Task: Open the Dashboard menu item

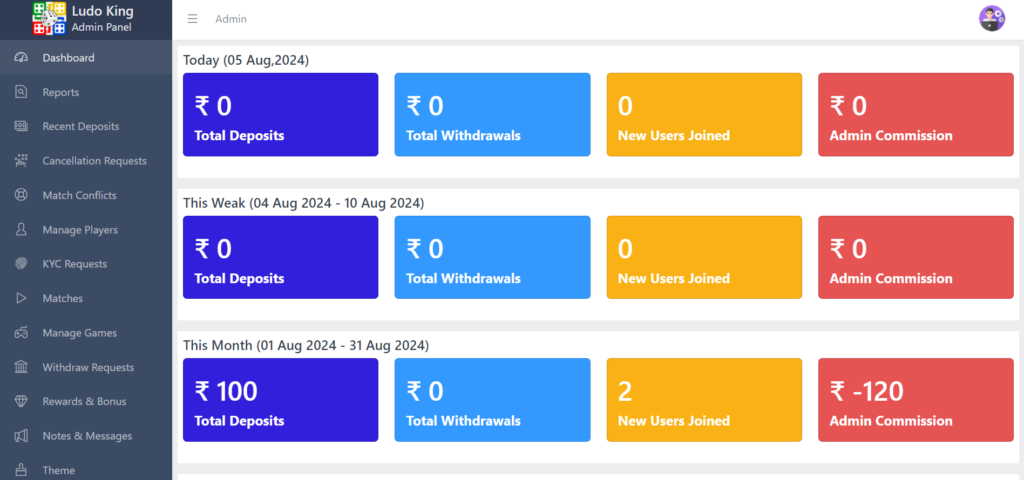Action: click(x=86, y=57)
